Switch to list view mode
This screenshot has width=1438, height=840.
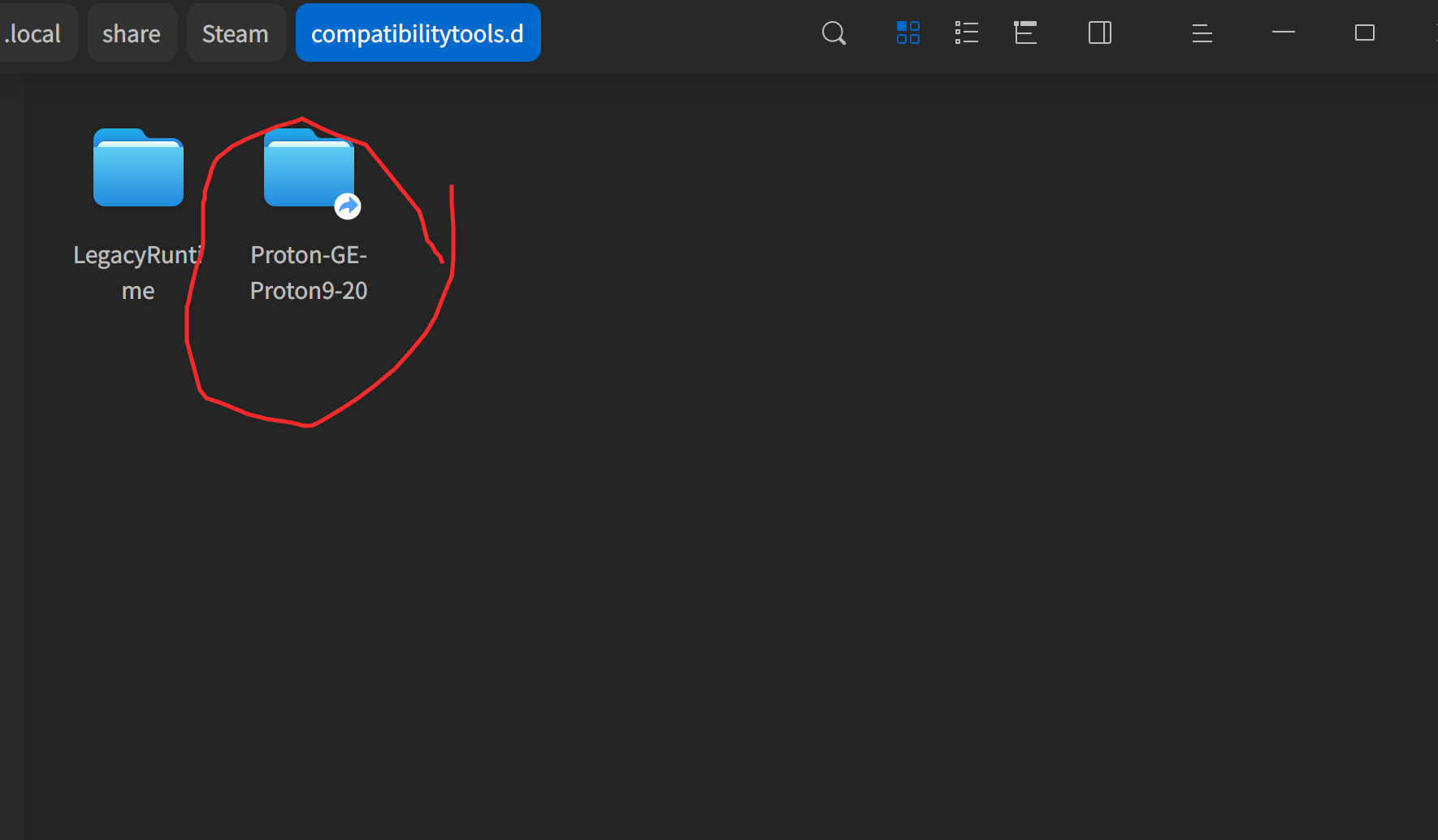(x=967, y=33)
